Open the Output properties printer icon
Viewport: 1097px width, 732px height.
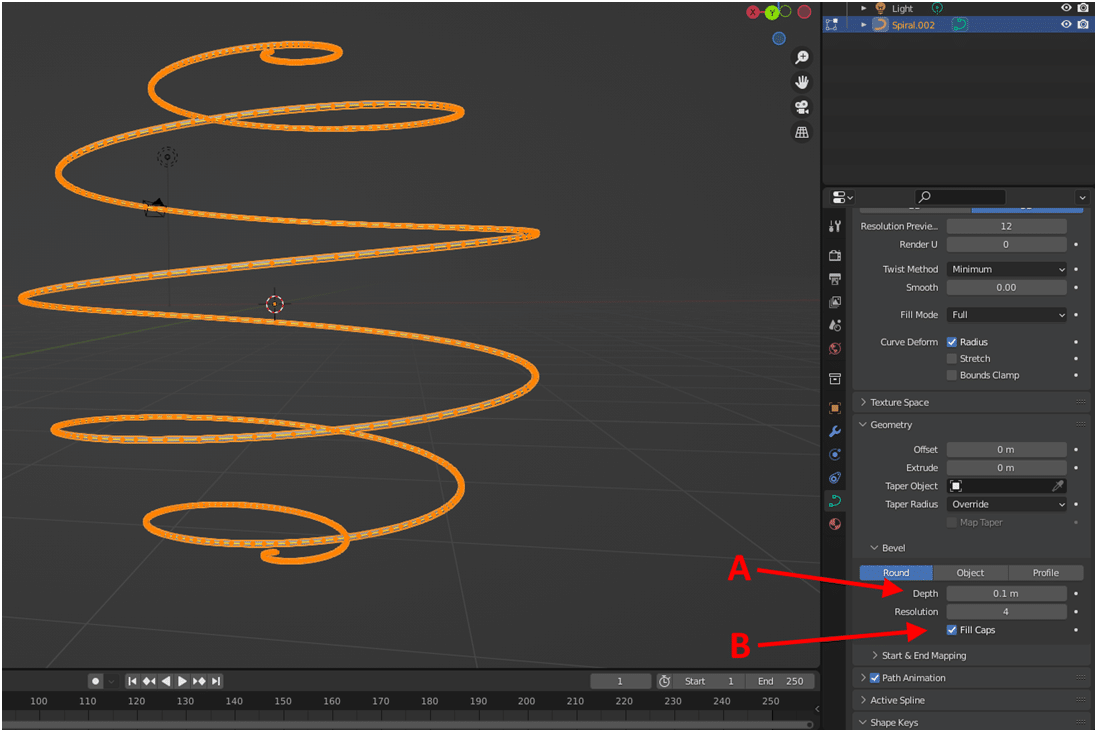click(x=835, y=279)
